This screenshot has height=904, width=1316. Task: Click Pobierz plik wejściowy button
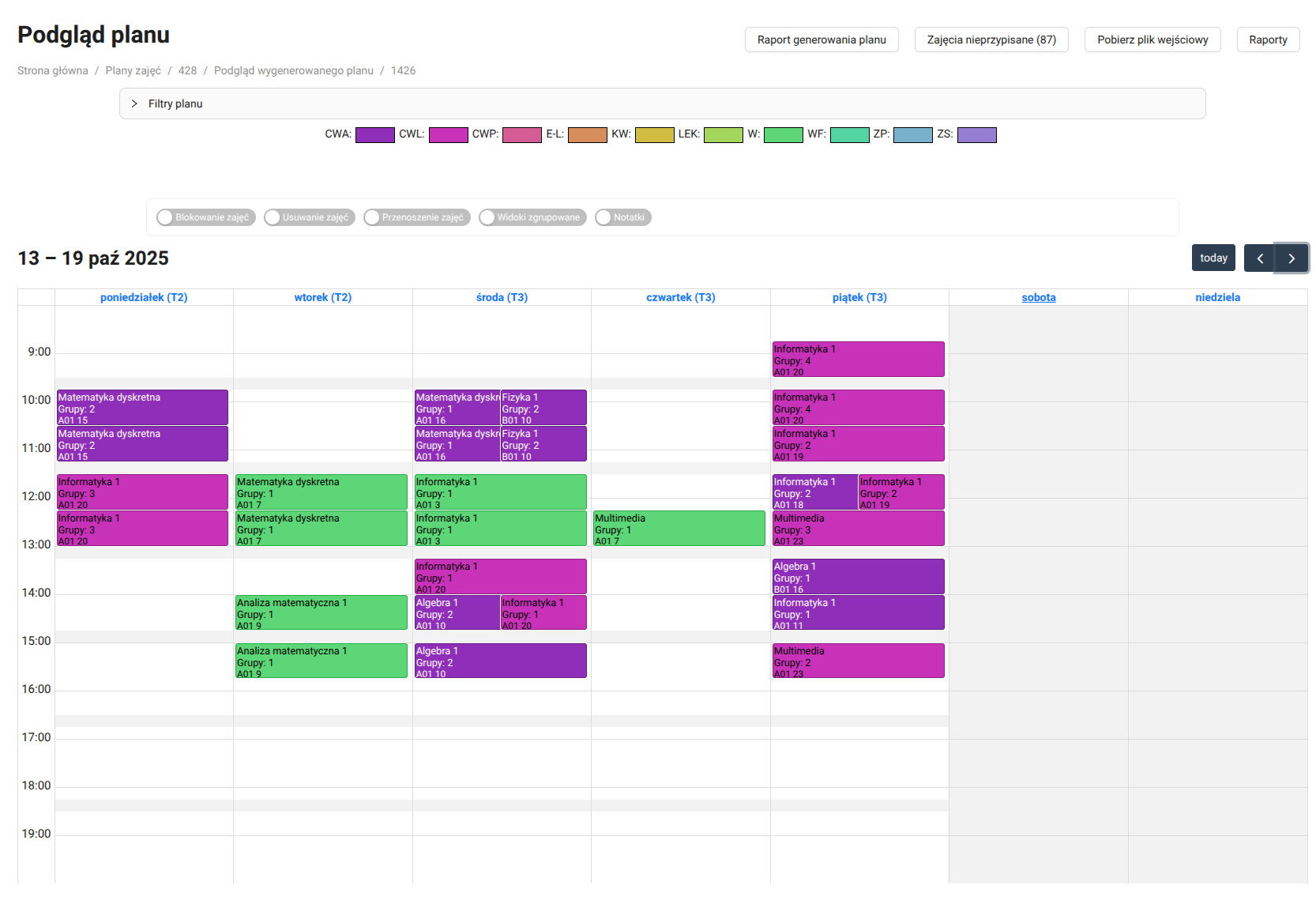[x=1152, y=40]
